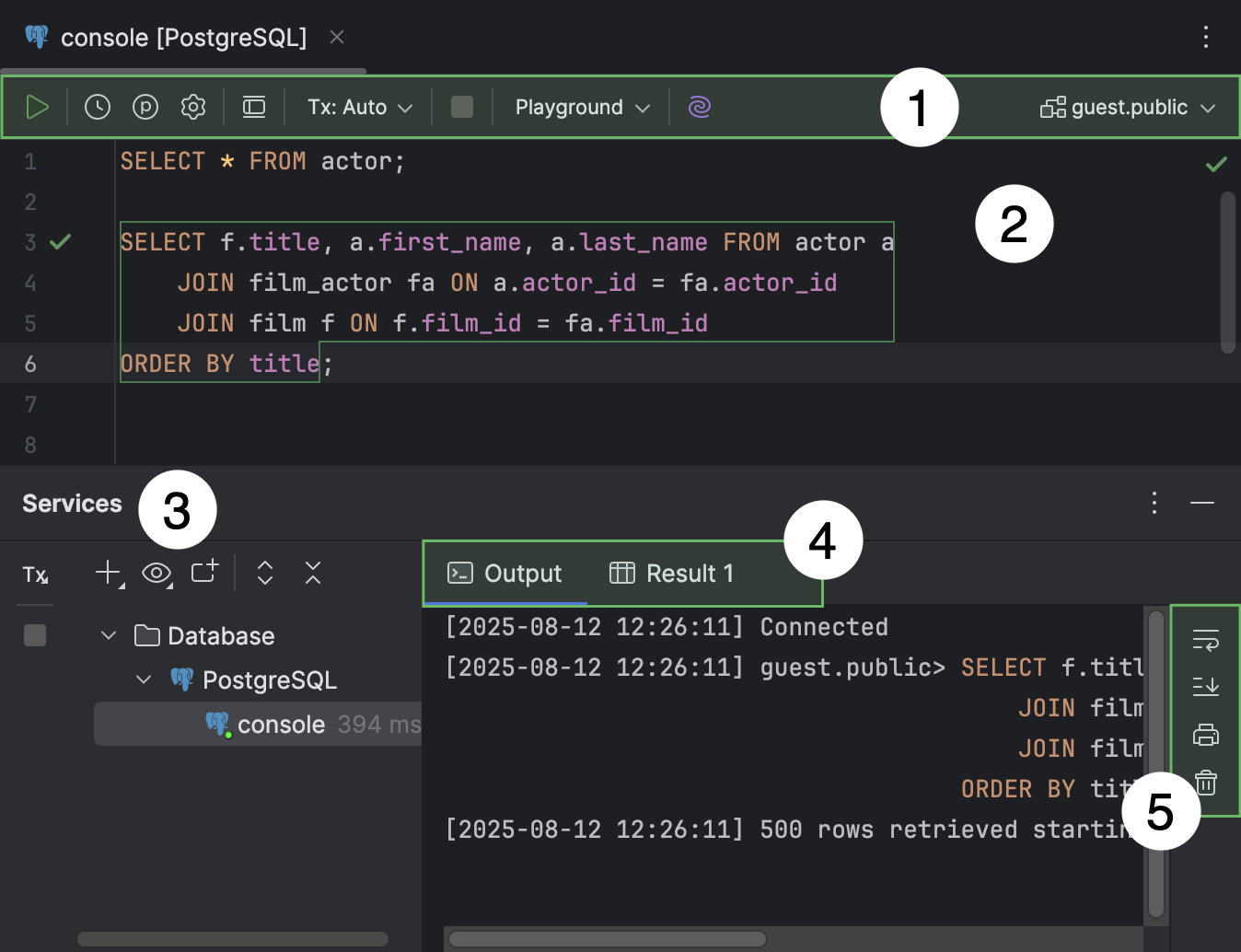1241x952 pixels.
Task: Print the output log using the printer icon
Action: tap(1204, 735)
